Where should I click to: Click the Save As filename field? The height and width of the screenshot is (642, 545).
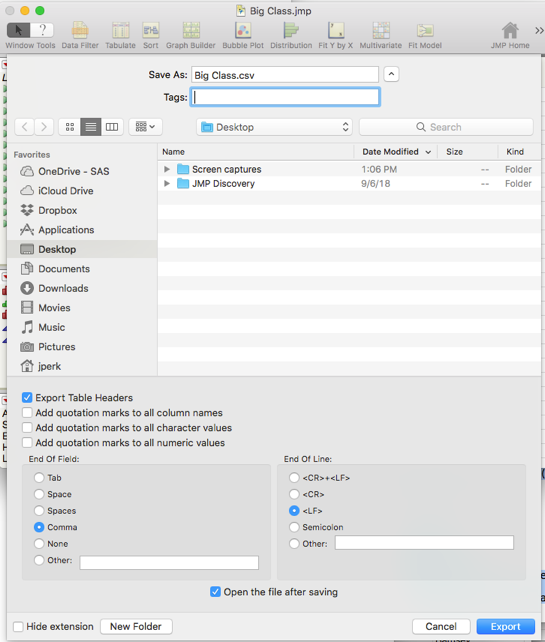click(285, 75)
